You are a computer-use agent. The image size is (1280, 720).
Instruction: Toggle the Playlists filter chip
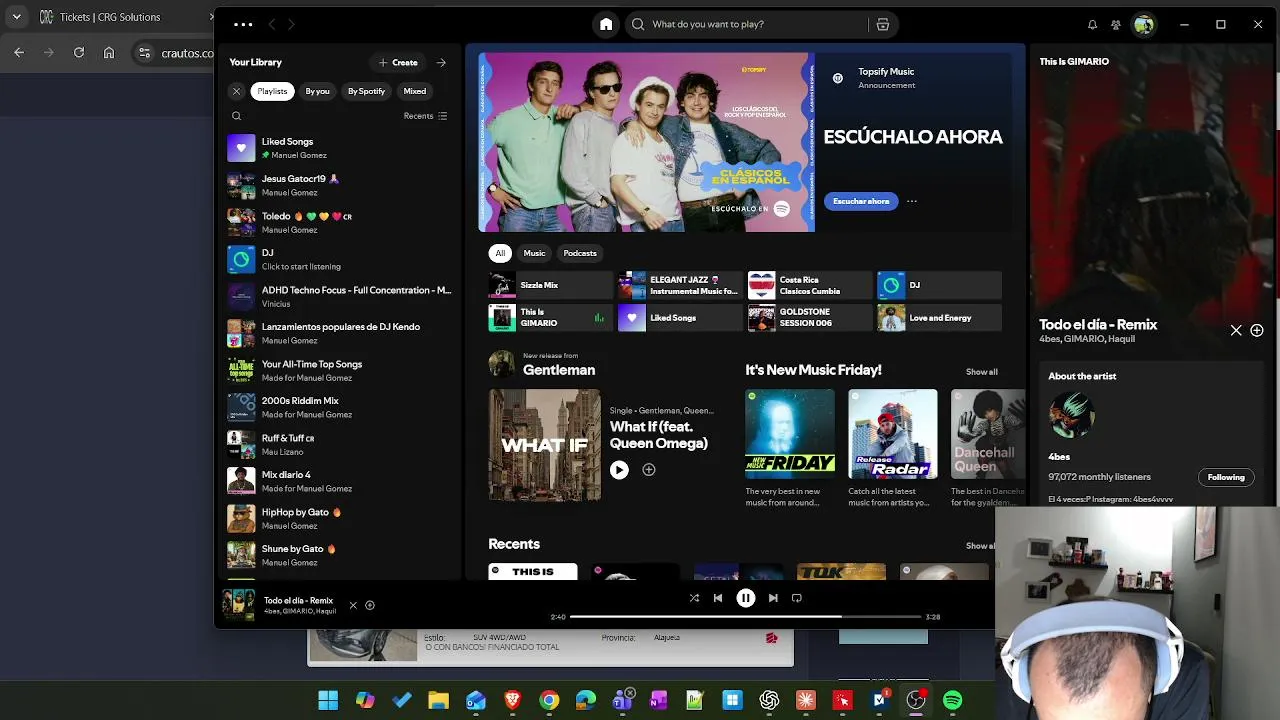point(272,91)
